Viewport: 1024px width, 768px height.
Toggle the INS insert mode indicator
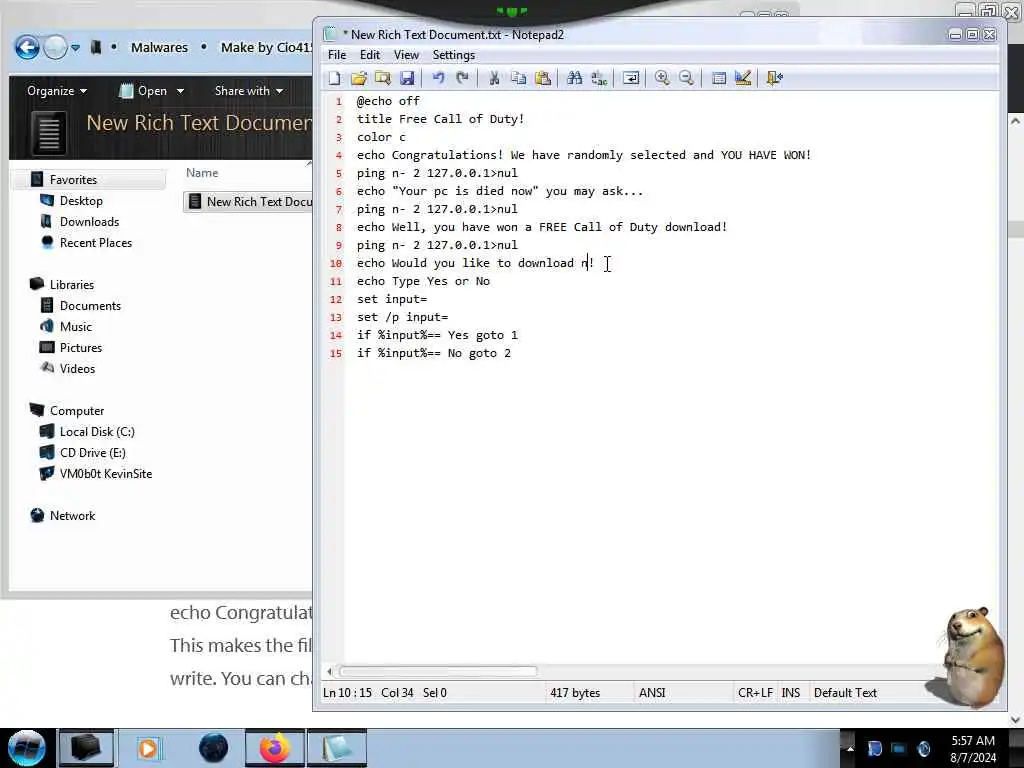click(x=791, y=693)
